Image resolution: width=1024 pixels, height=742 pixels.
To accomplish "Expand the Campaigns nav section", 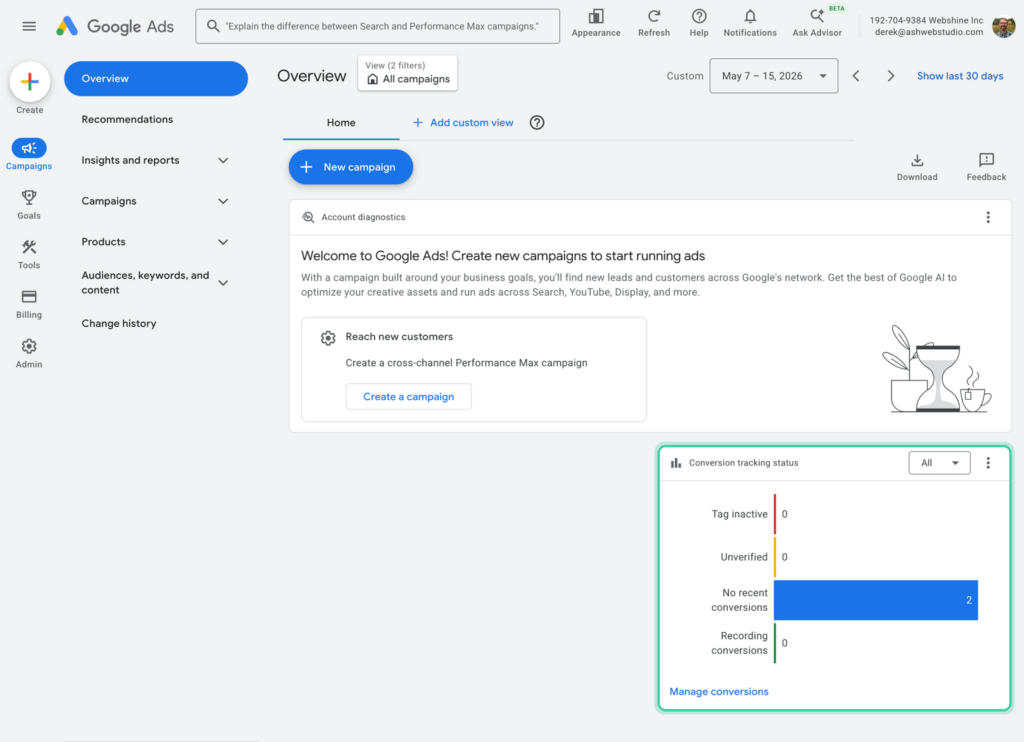I will tap(223, 201).
